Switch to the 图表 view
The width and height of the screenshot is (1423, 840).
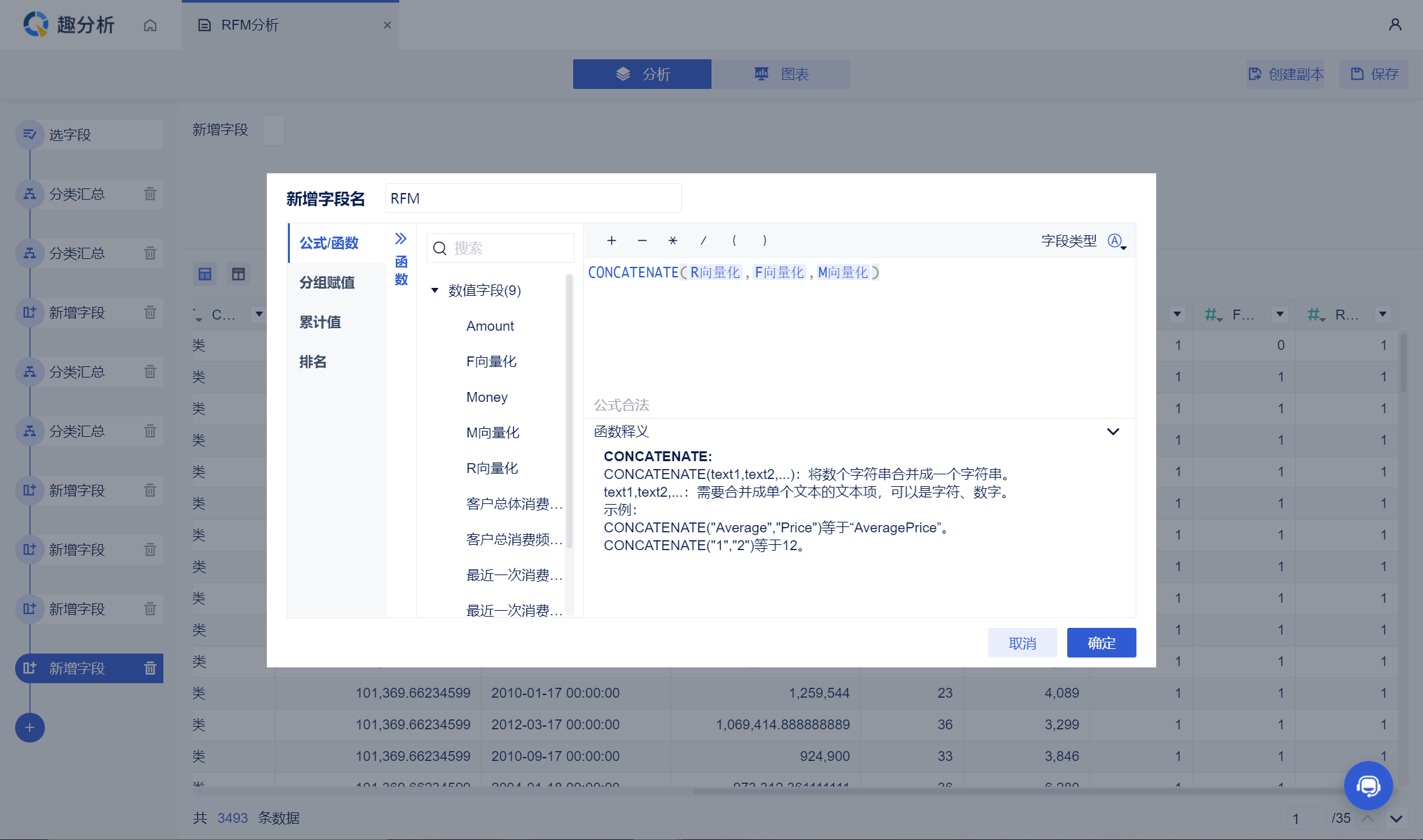(x=781, y=74)
